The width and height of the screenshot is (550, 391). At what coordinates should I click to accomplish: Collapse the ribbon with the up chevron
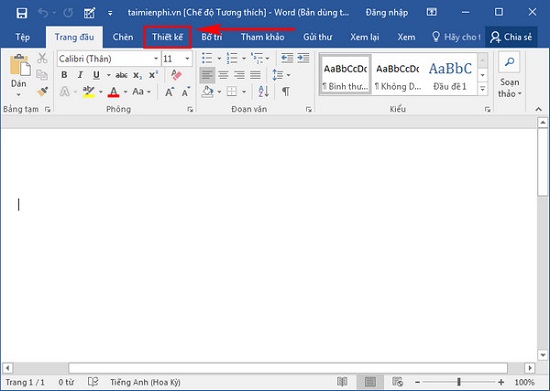[538, 109]
